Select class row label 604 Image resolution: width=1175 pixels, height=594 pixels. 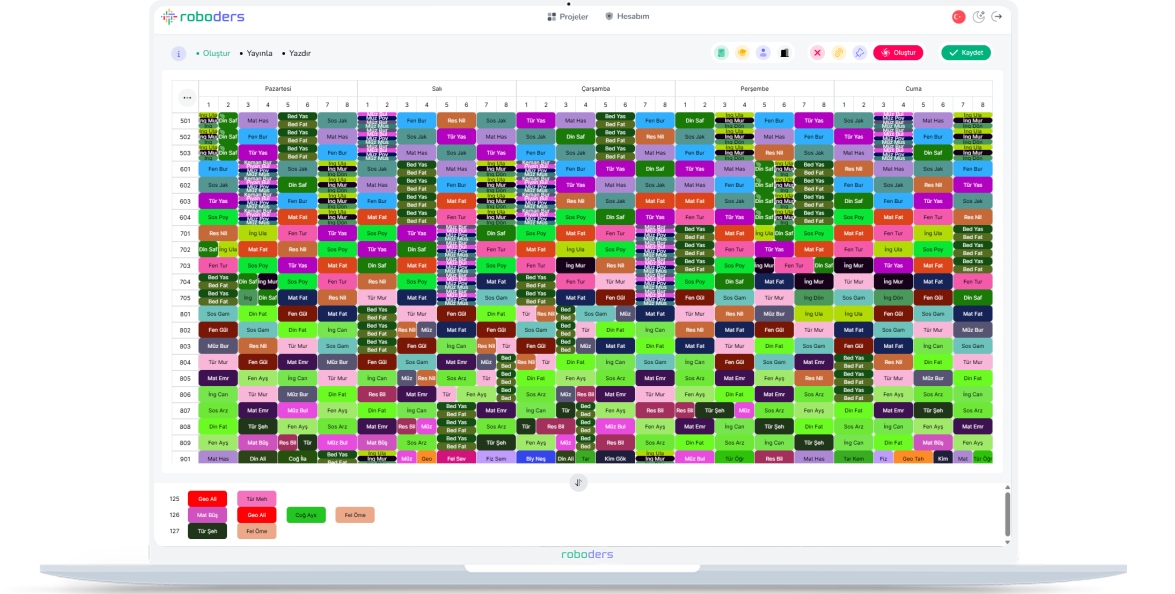[185, 217]
